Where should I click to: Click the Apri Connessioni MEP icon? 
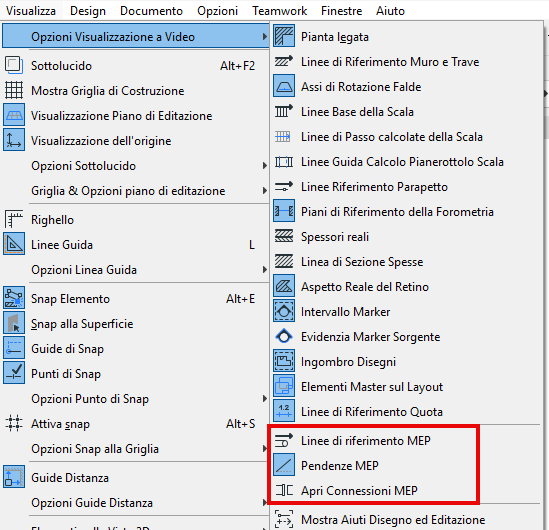[284, 490]
